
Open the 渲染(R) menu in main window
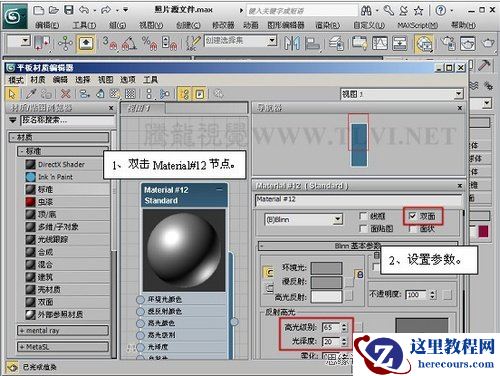click(x=328, y=25)
